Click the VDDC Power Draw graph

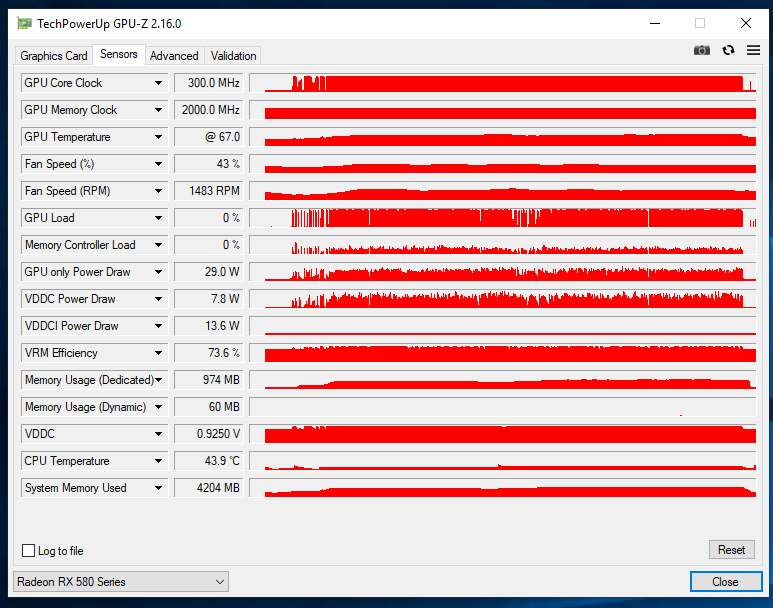(503, 299)
